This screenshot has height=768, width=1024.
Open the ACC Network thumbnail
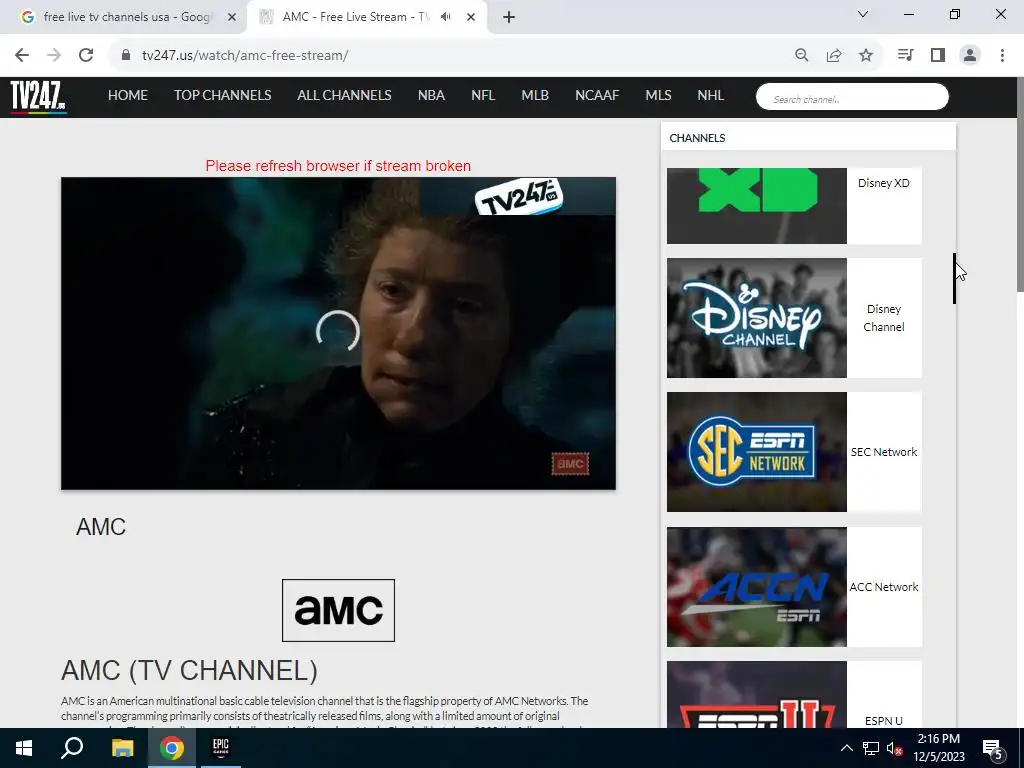pyautogui.click(x=757, y=587)
